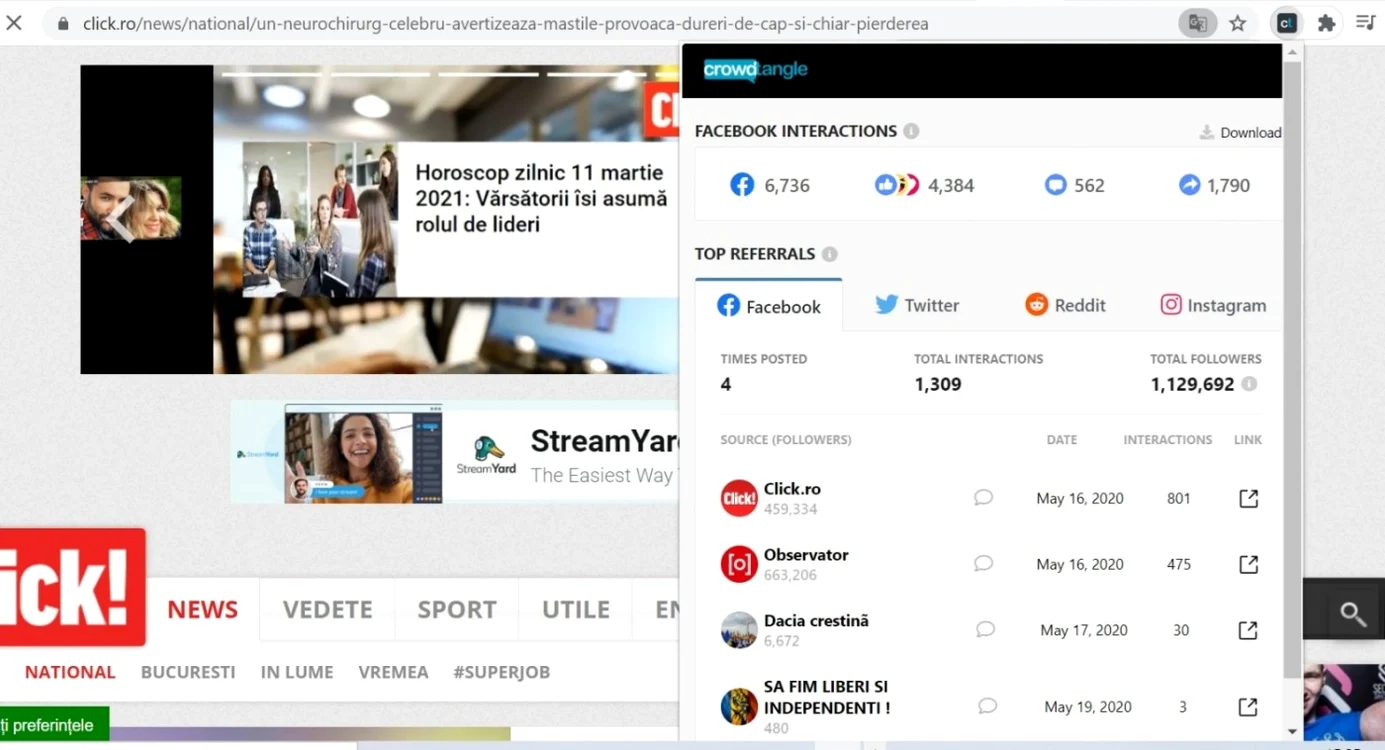Bookmark this page with the star icon

click(x=1238, y=23)
